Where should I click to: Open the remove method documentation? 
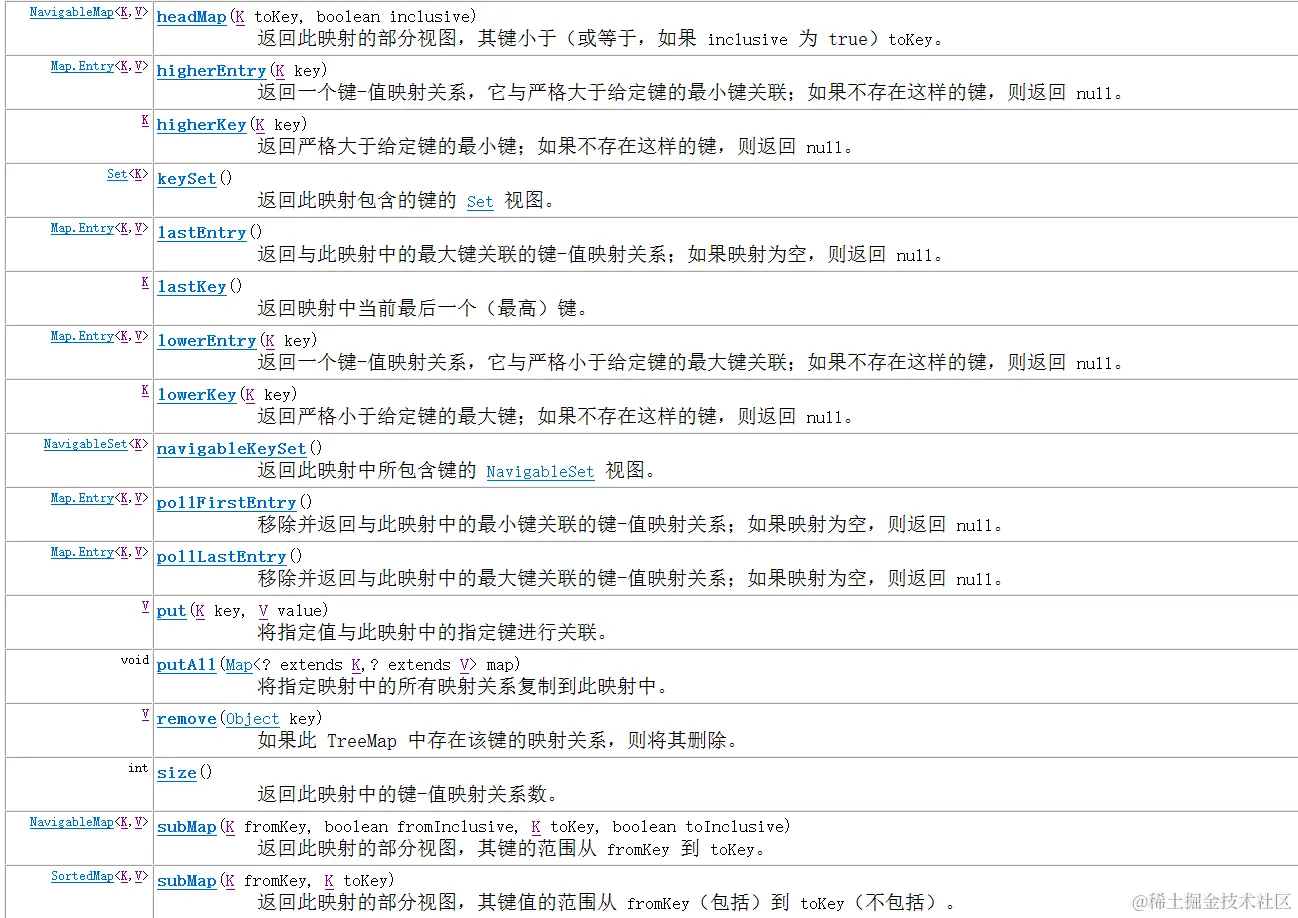(186, 718)
